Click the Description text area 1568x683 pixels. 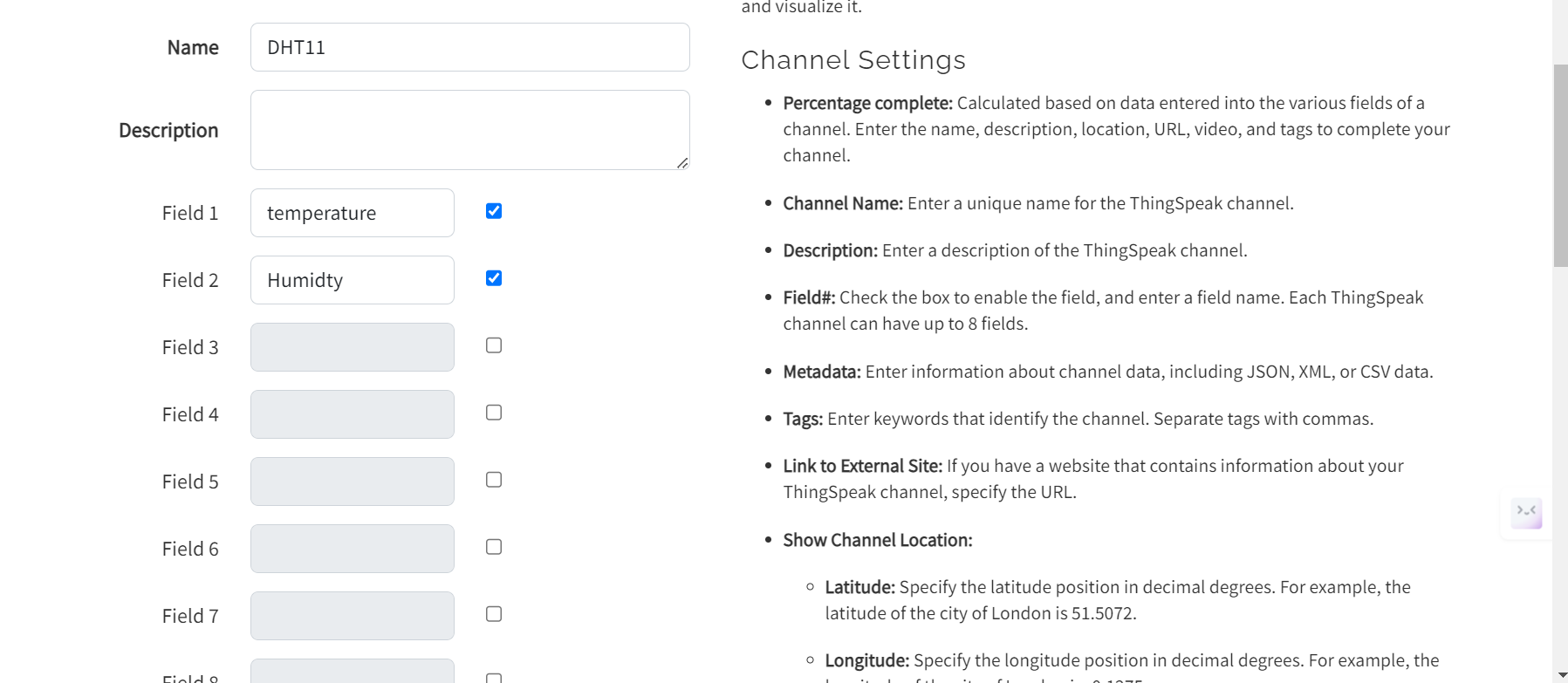(469, 130)
